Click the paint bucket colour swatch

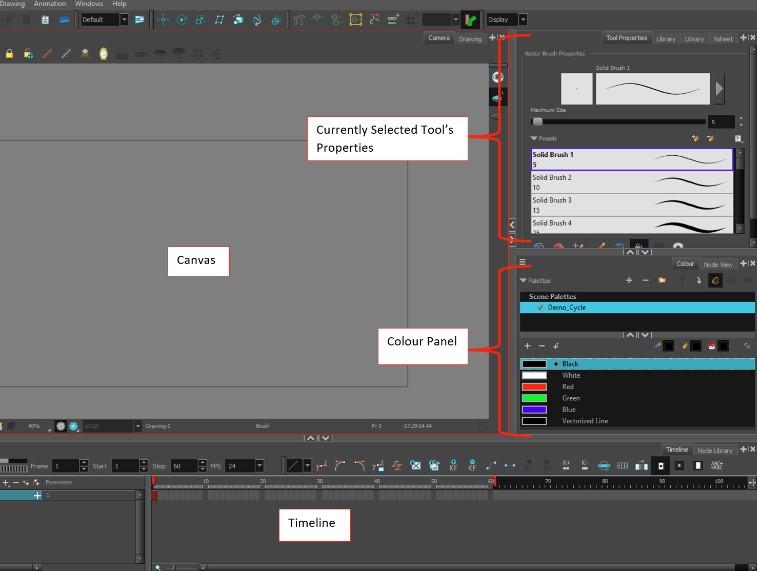723,346
